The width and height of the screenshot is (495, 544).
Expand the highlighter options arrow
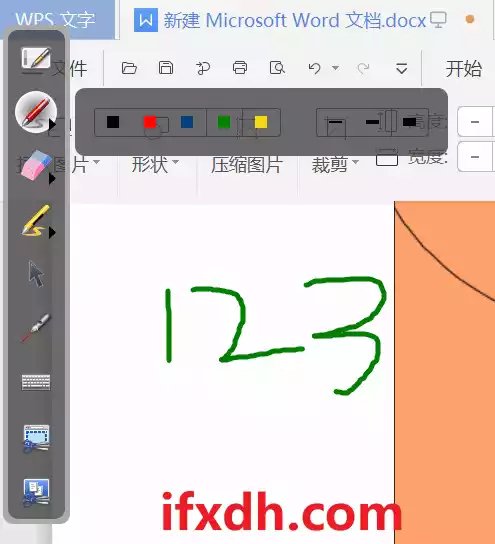52,232
